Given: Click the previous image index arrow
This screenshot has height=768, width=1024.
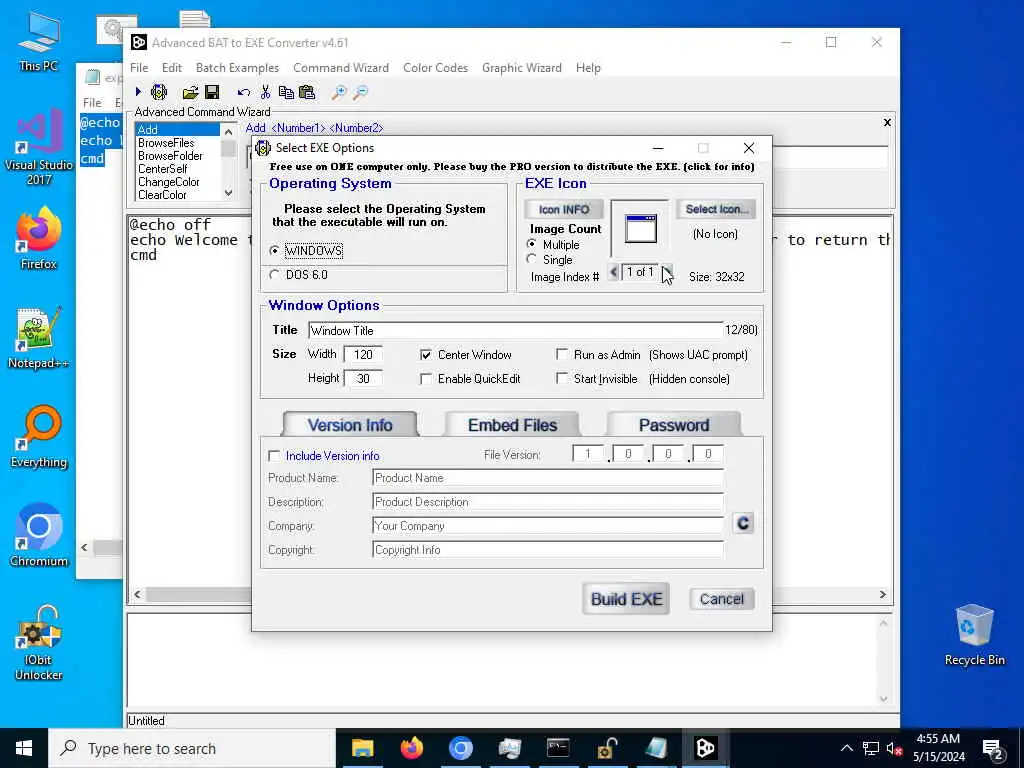Looking at the screenshot, I should pyautogui.click(x=613, y=272).
